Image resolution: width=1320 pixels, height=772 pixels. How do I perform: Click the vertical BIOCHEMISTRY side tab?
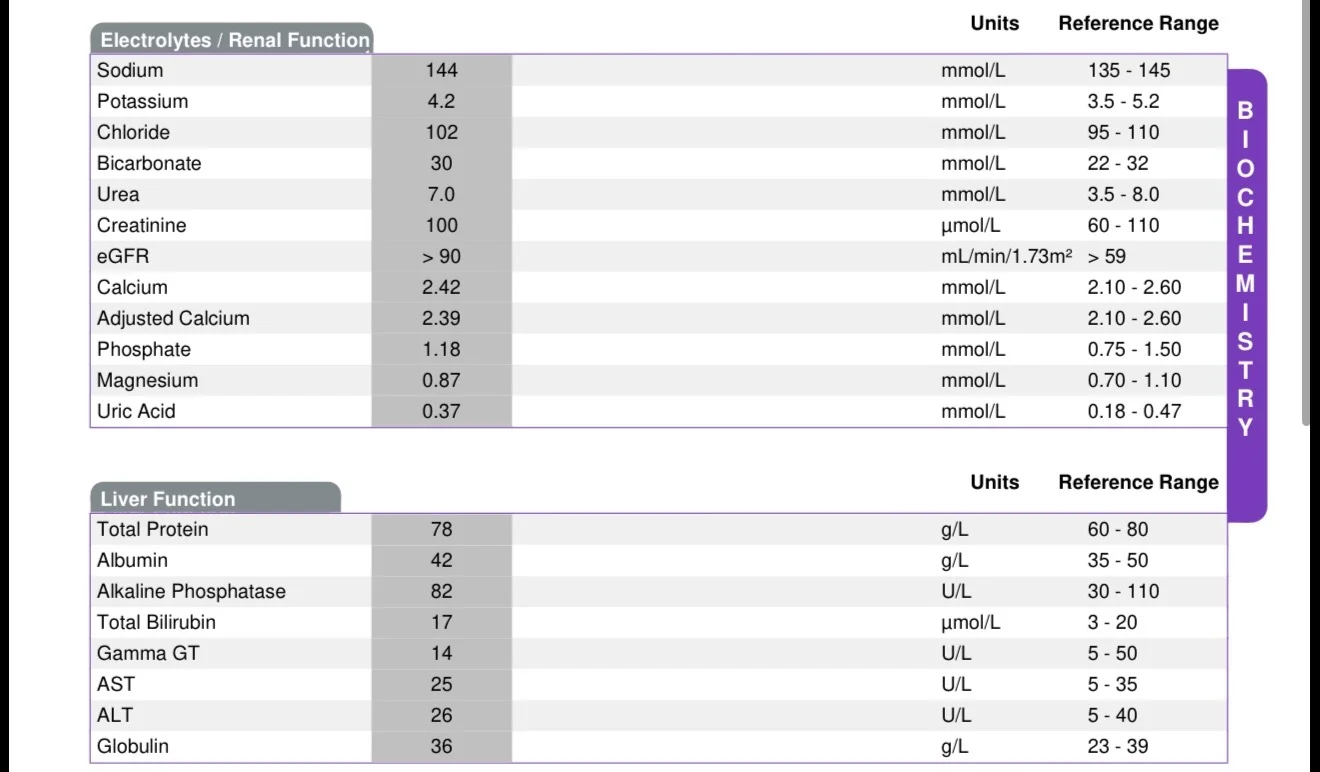click(1247, 295)
